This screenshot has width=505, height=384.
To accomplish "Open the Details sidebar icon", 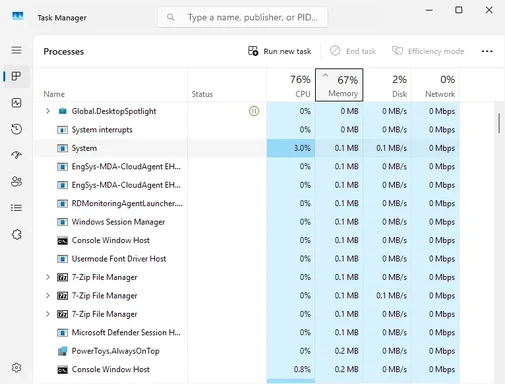I will [16, 208].
